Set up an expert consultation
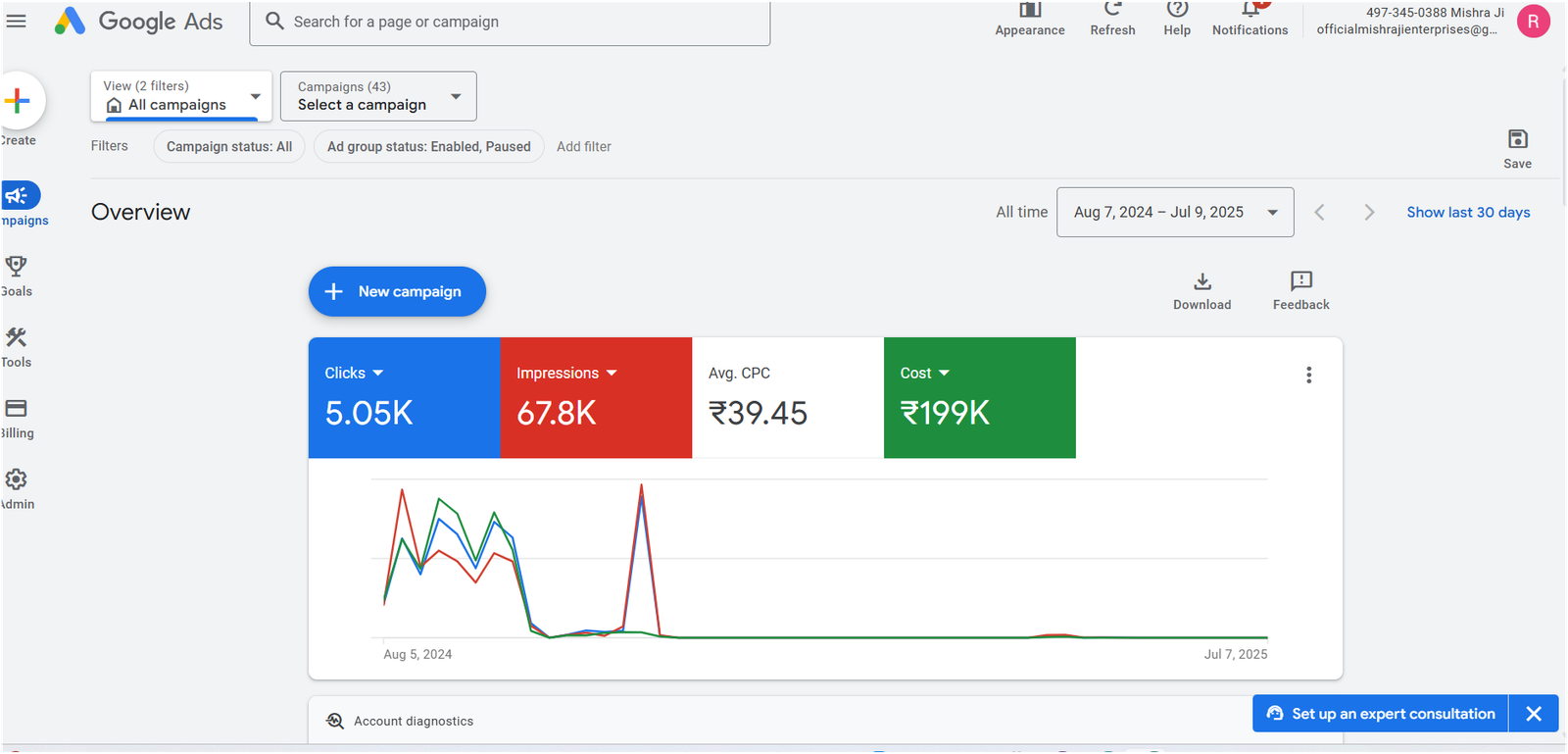The width and height of the screenshot is (1568, 754). 1381,714
